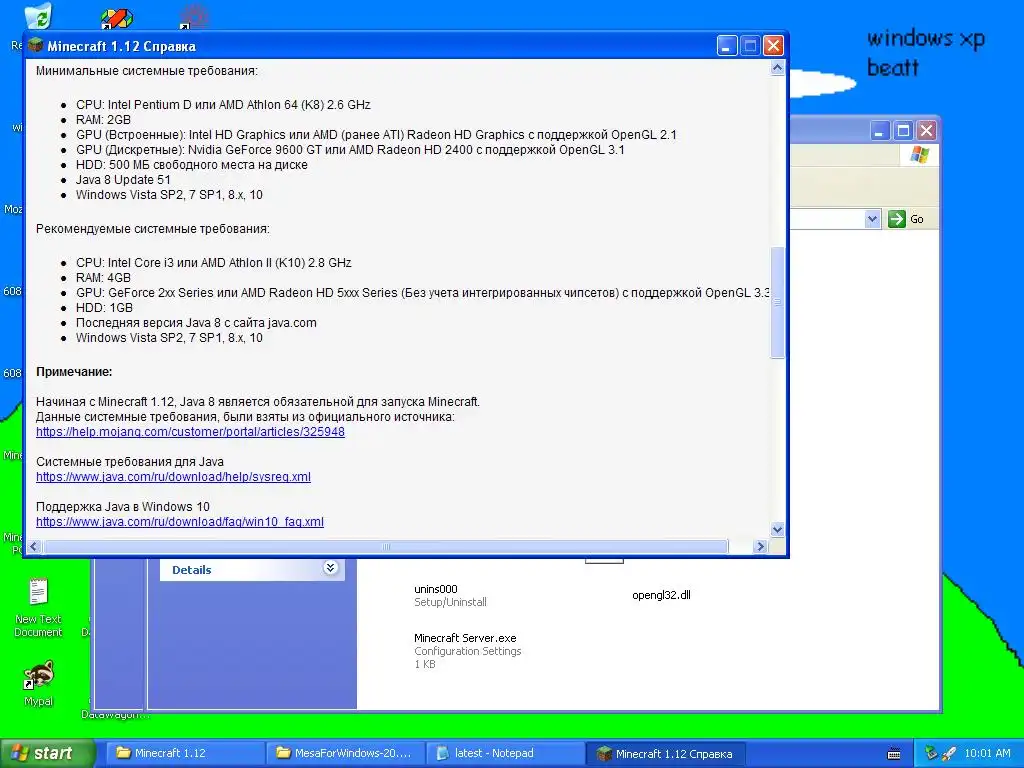1024x768 pixels.
Task: Open the help.mojang.com articles link
Action: (x=190, y=432)
